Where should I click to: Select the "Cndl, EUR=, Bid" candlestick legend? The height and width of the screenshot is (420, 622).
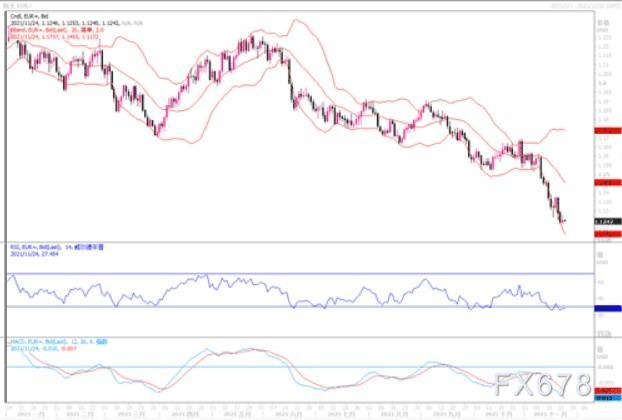click(29, 16)
